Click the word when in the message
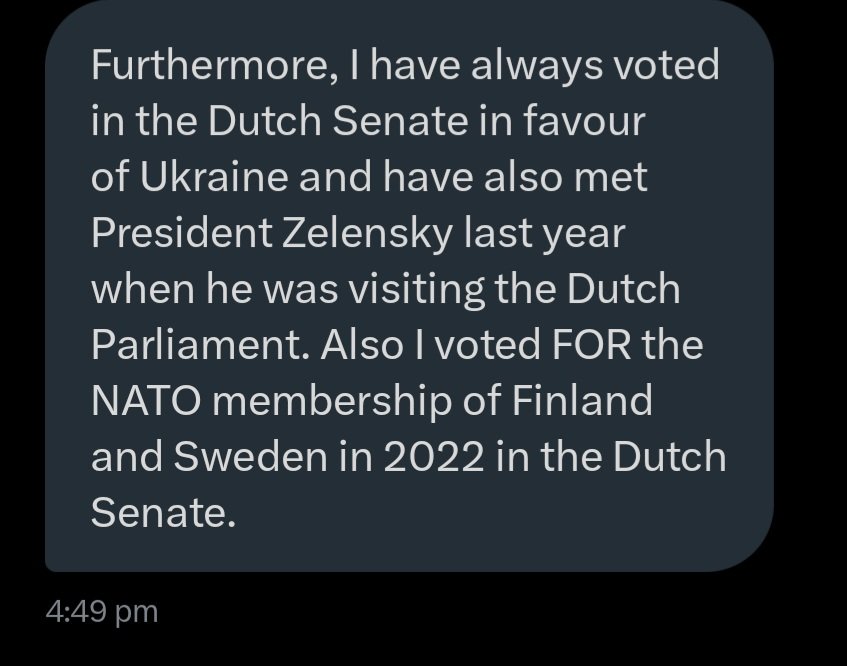847x666 pixels. 143,289
